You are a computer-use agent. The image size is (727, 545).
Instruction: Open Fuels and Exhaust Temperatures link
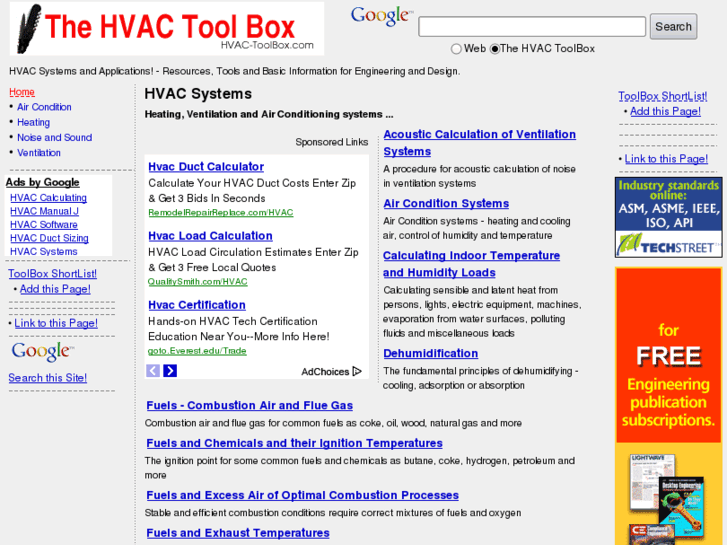coord(238,533)
